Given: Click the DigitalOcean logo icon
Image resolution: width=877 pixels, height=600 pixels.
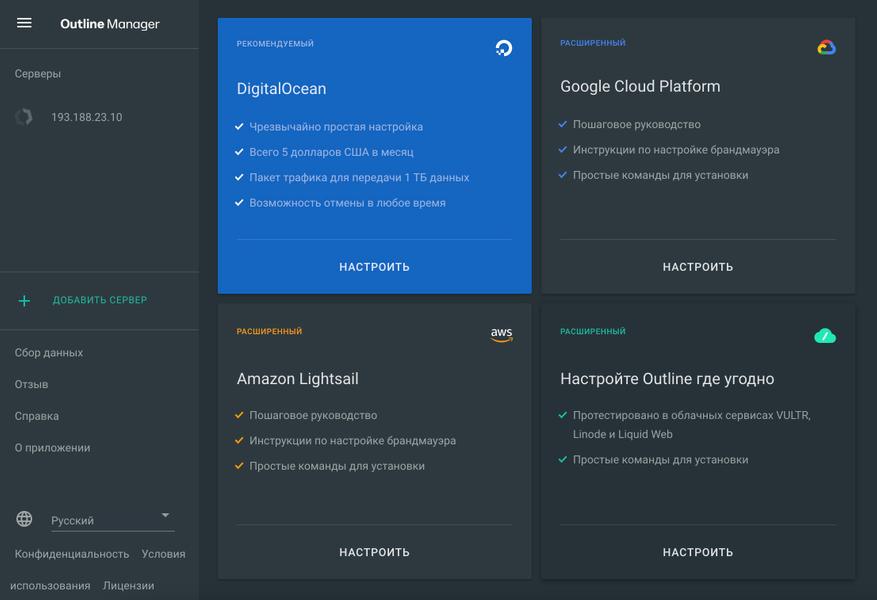Looking at the screenshot, I should pos(504,48).
